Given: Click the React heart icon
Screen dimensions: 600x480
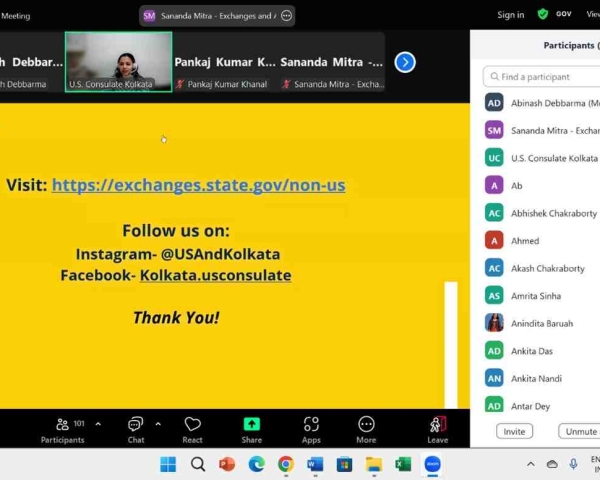Looking at the screenshot, I should (x=192, y=424).
